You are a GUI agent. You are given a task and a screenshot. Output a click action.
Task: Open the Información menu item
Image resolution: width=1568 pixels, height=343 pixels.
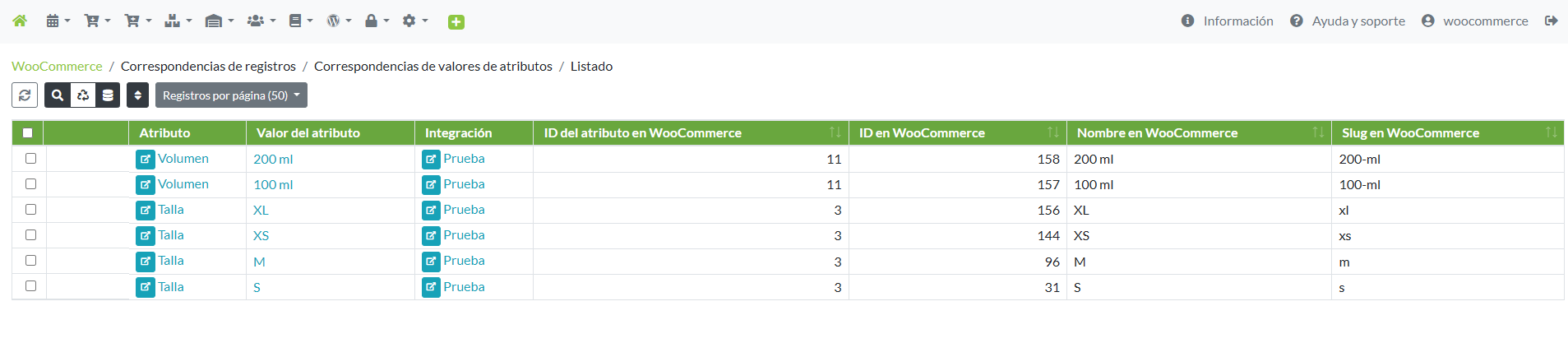(1227, 21)
